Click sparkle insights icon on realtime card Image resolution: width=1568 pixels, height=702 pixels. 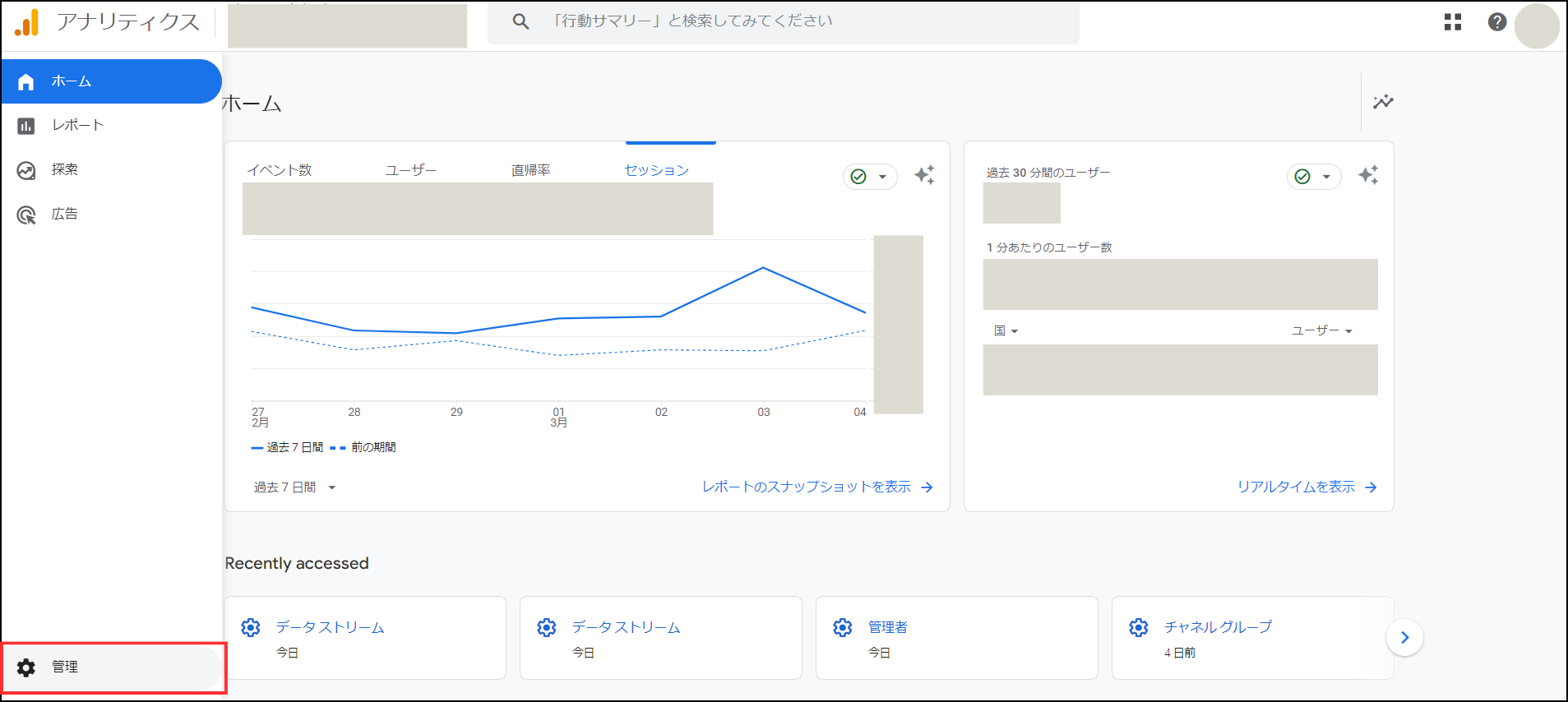(x=1369, y=175)
